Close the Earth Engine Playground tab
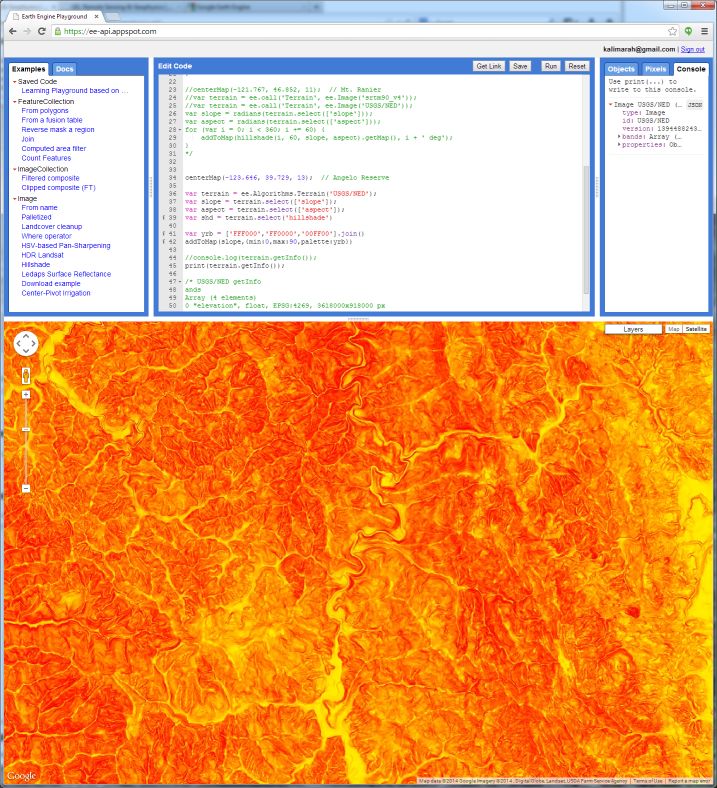The height and width of the screenshot is (788, 717). [96, 16]
